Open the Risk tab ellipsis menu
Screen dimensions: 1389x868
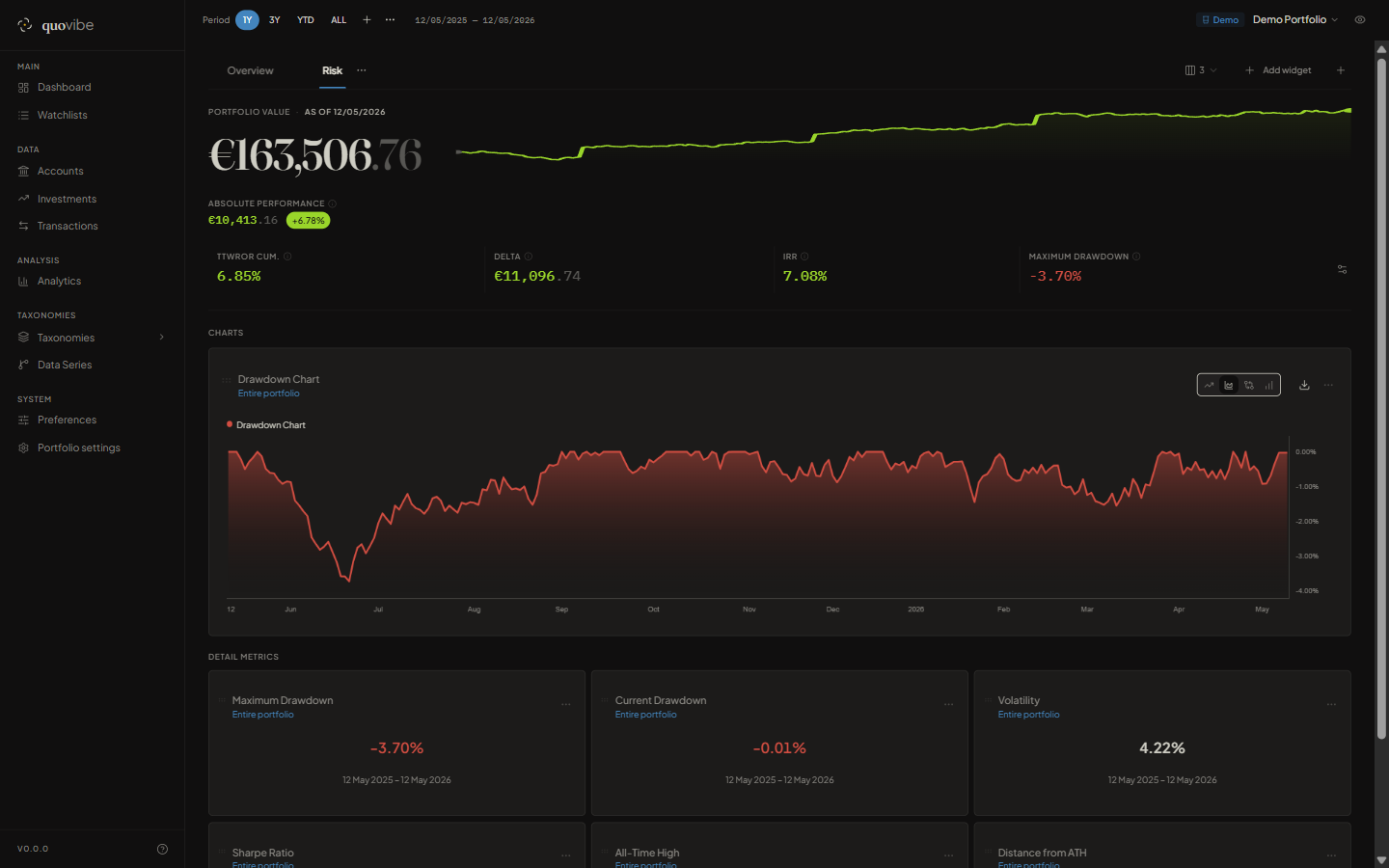362,70
